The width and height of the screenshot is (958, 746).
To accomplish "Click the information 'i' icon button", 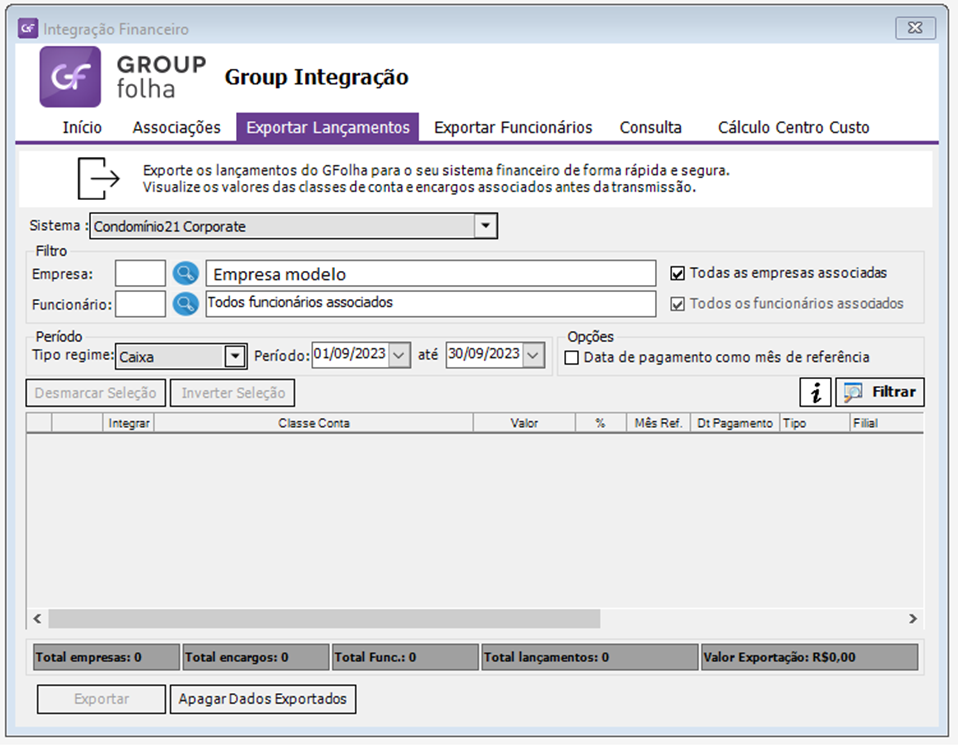I will pyautogui.click(x=816, y=393).
